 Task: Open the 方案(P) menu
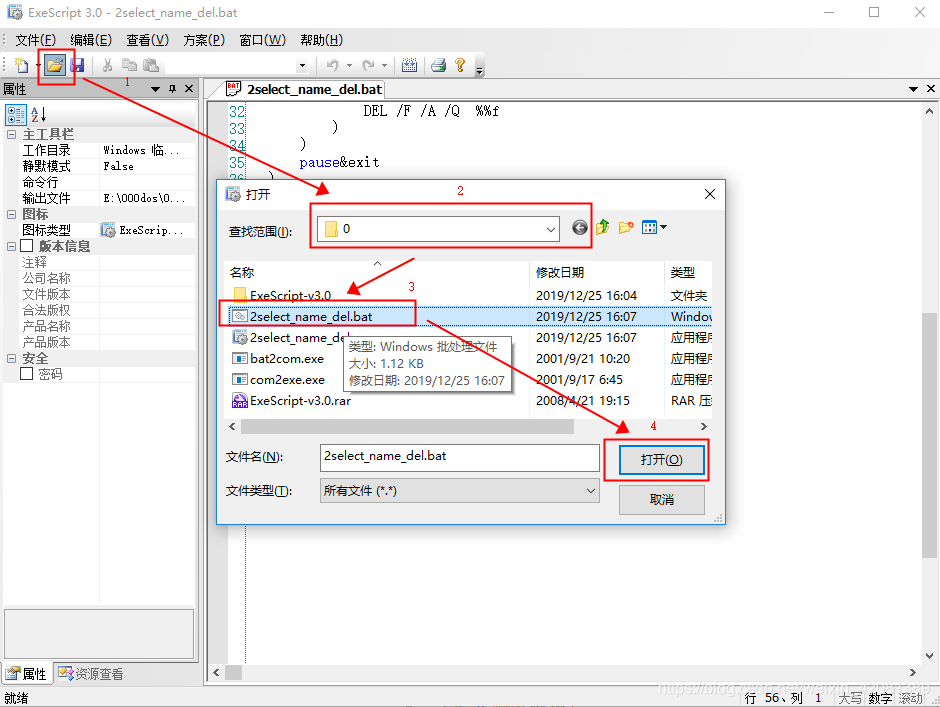[x=204, y=40]
